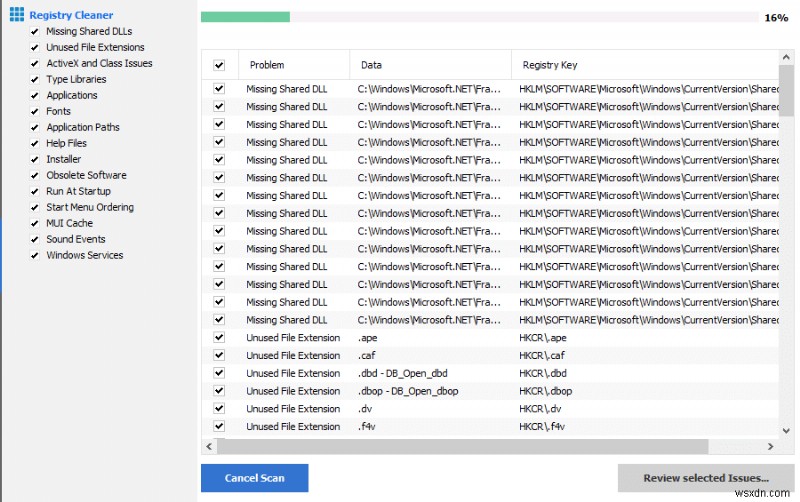Click vertical scrollbar up arrow
The image size is (800, 502).
(x=786, y=57)
